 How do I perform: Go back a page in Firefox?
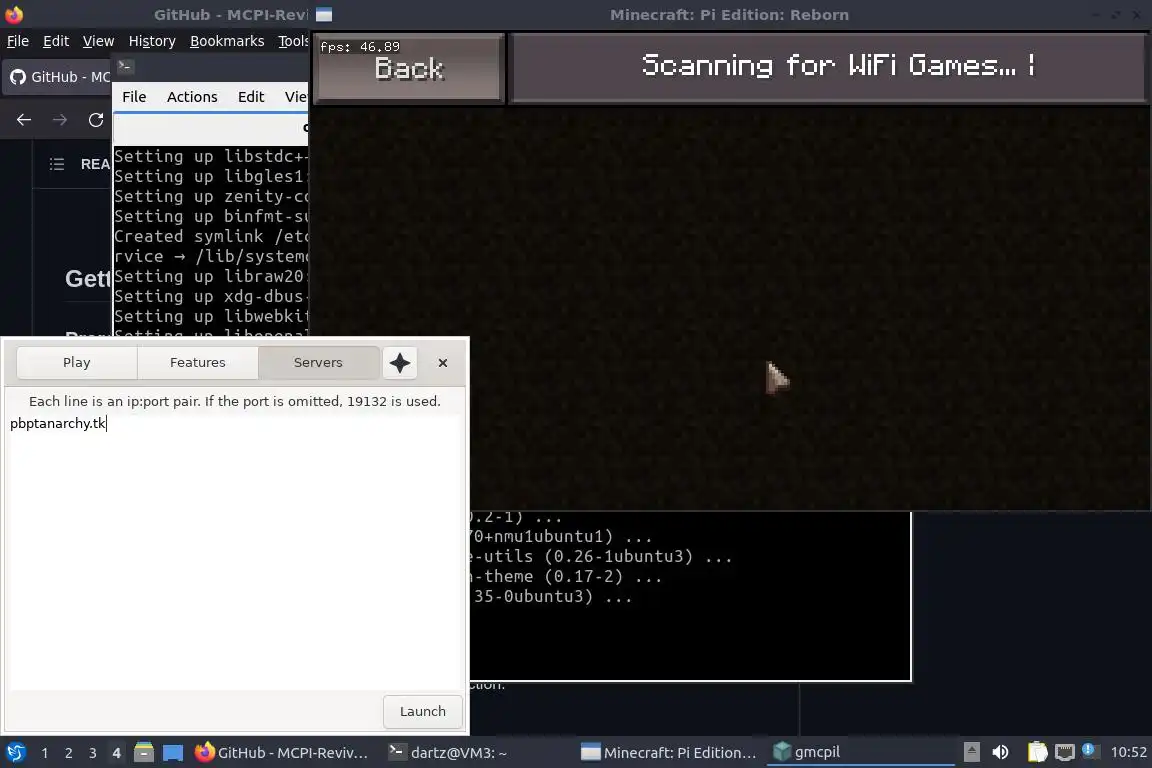click(24, 120)
